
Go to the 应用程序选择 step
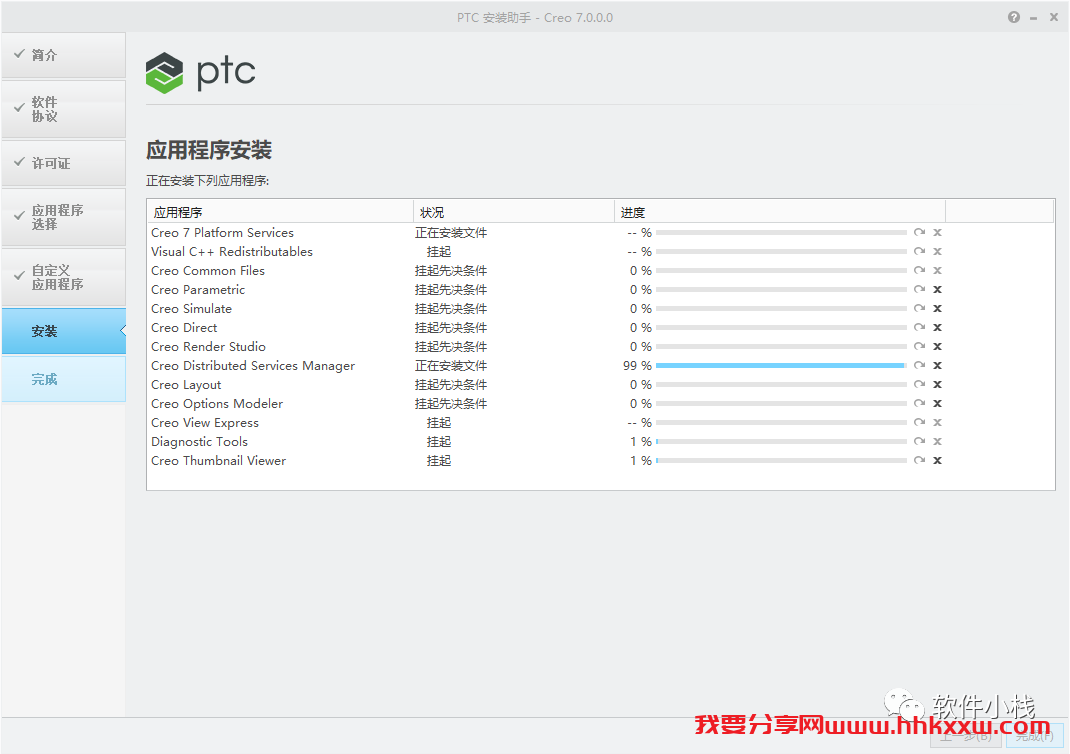click(63, 217)
